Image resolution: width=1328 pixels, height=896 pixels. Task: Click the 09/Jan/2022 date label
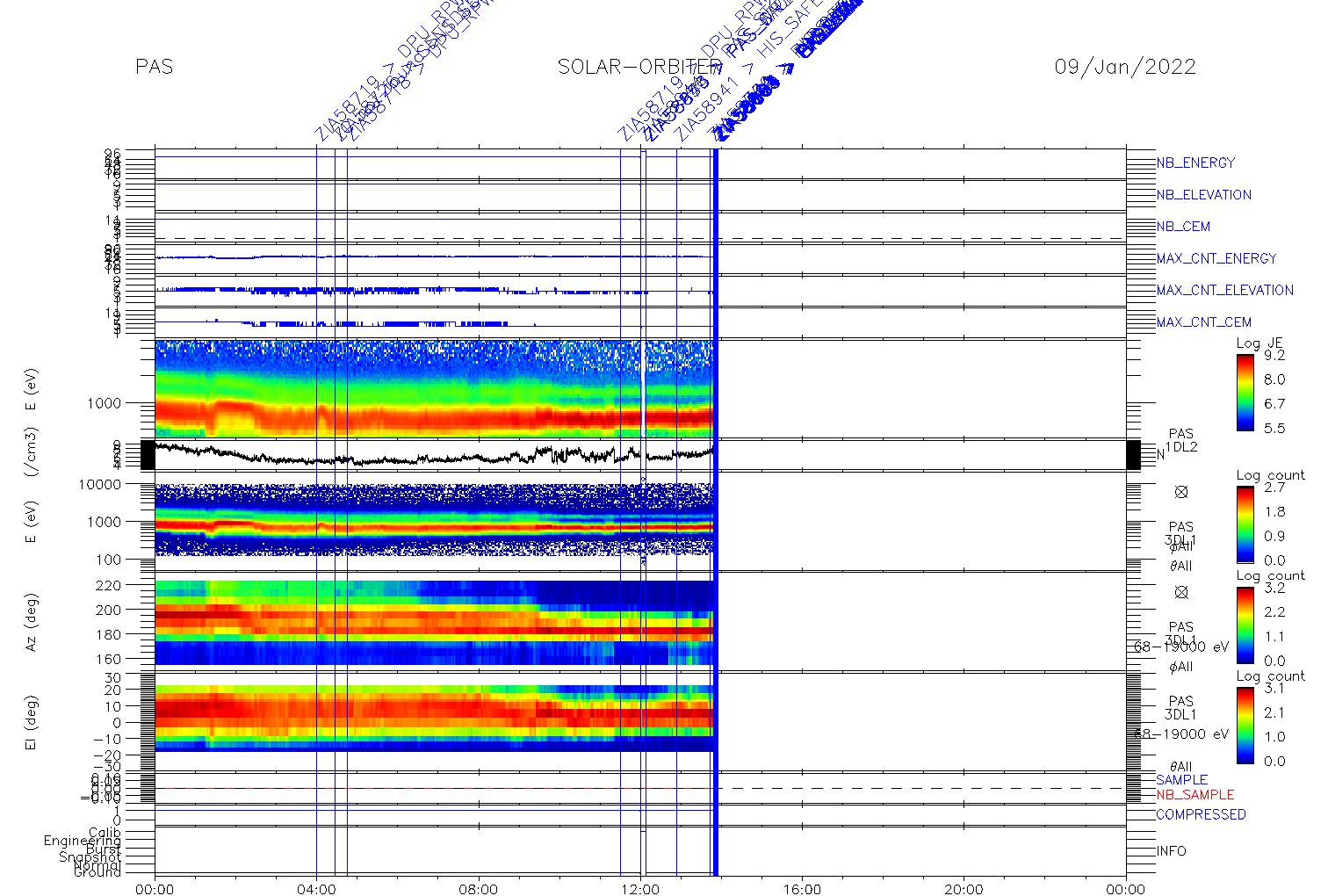(x=1125, y=67)
